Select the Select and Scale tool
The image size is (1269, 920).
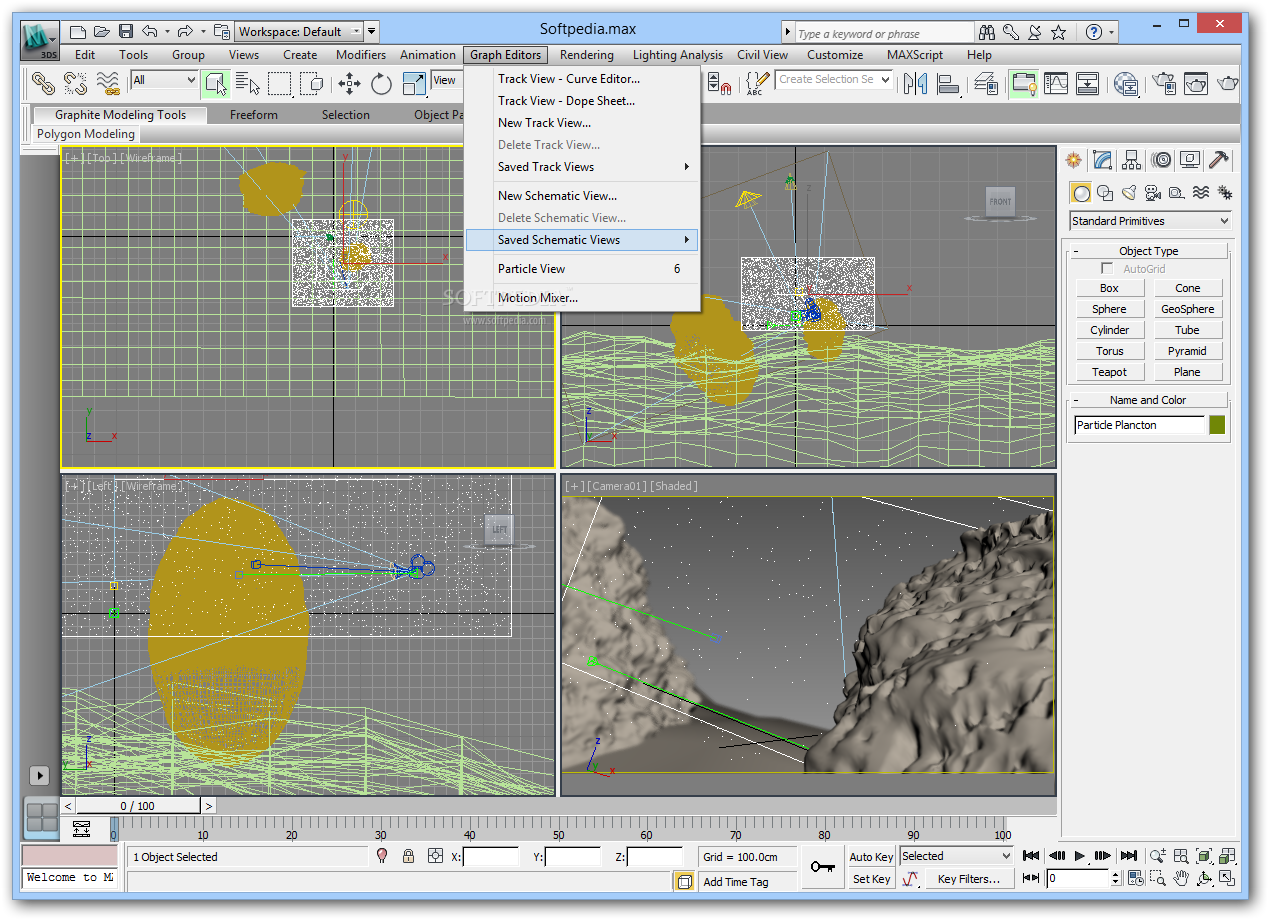pos(414,83)
